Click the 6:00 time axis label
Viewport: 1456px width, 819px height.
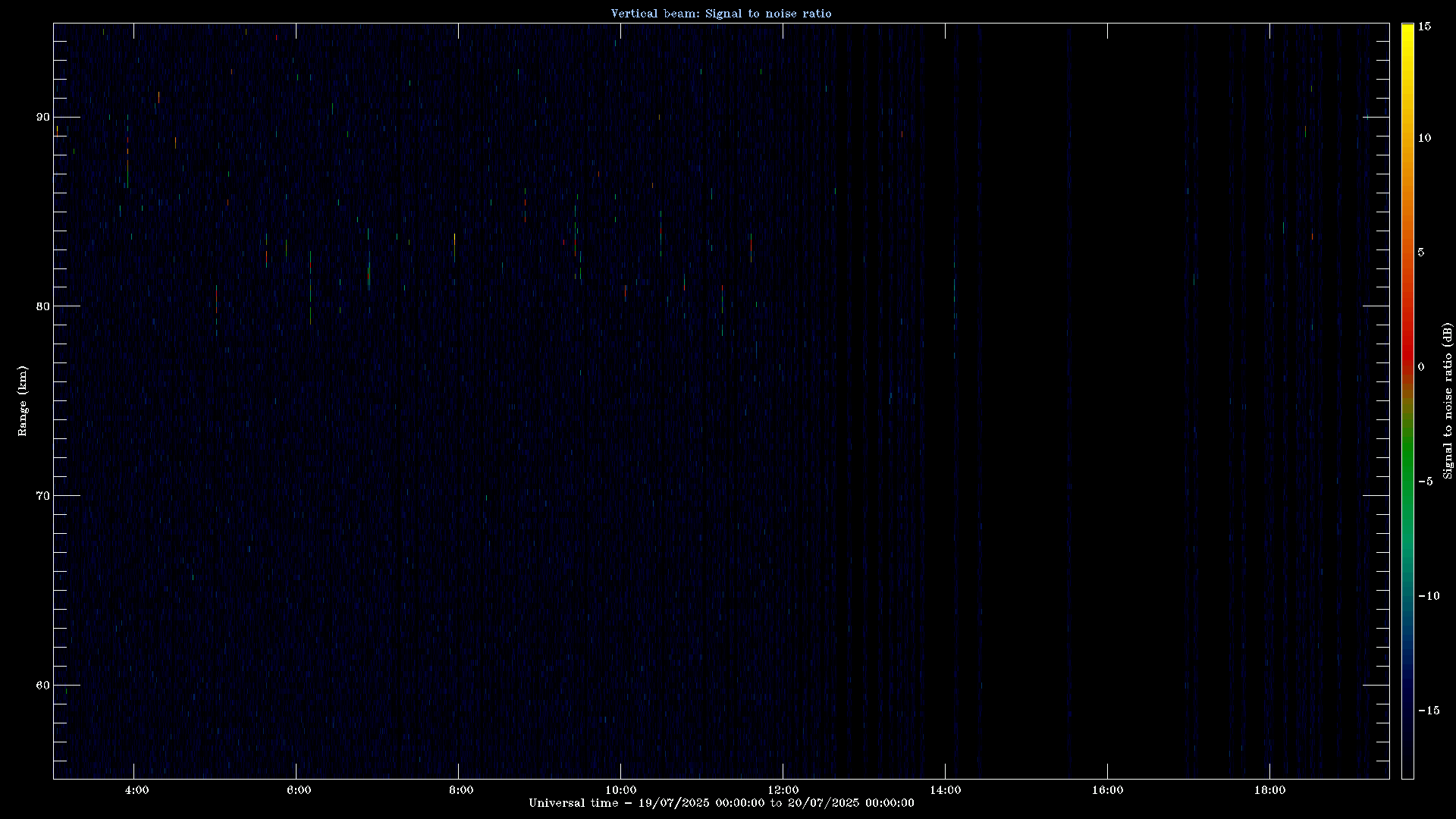[299, 790]
